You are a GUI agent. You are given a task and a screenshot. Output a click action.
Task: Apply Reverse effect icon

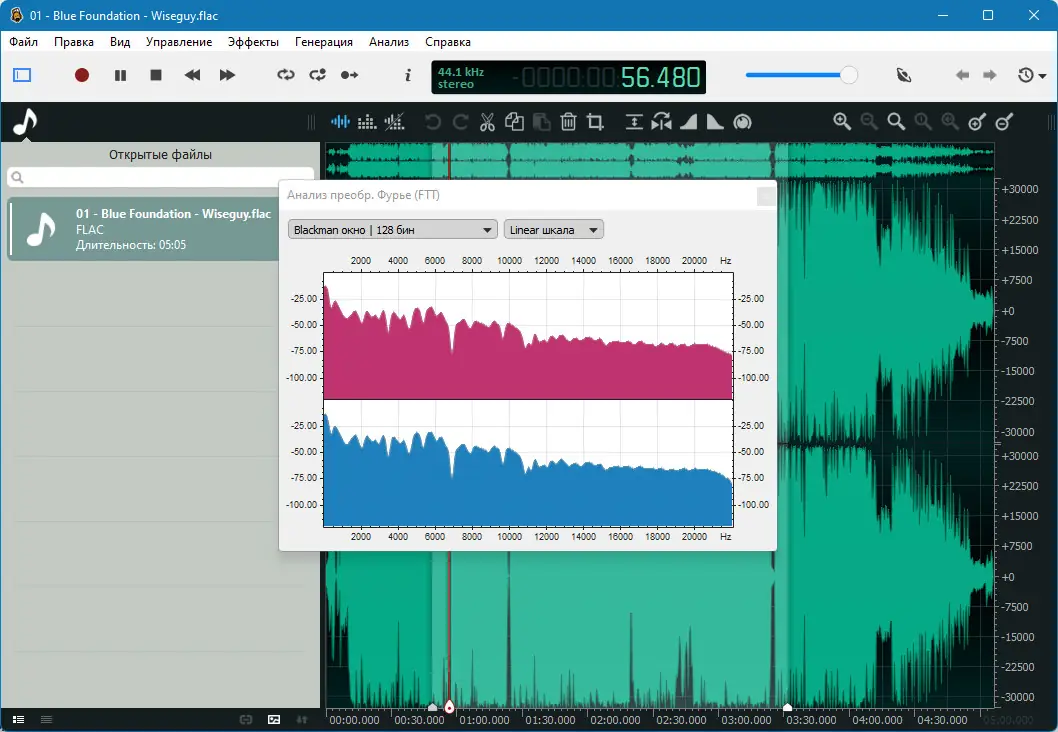(x=661, y=122)
